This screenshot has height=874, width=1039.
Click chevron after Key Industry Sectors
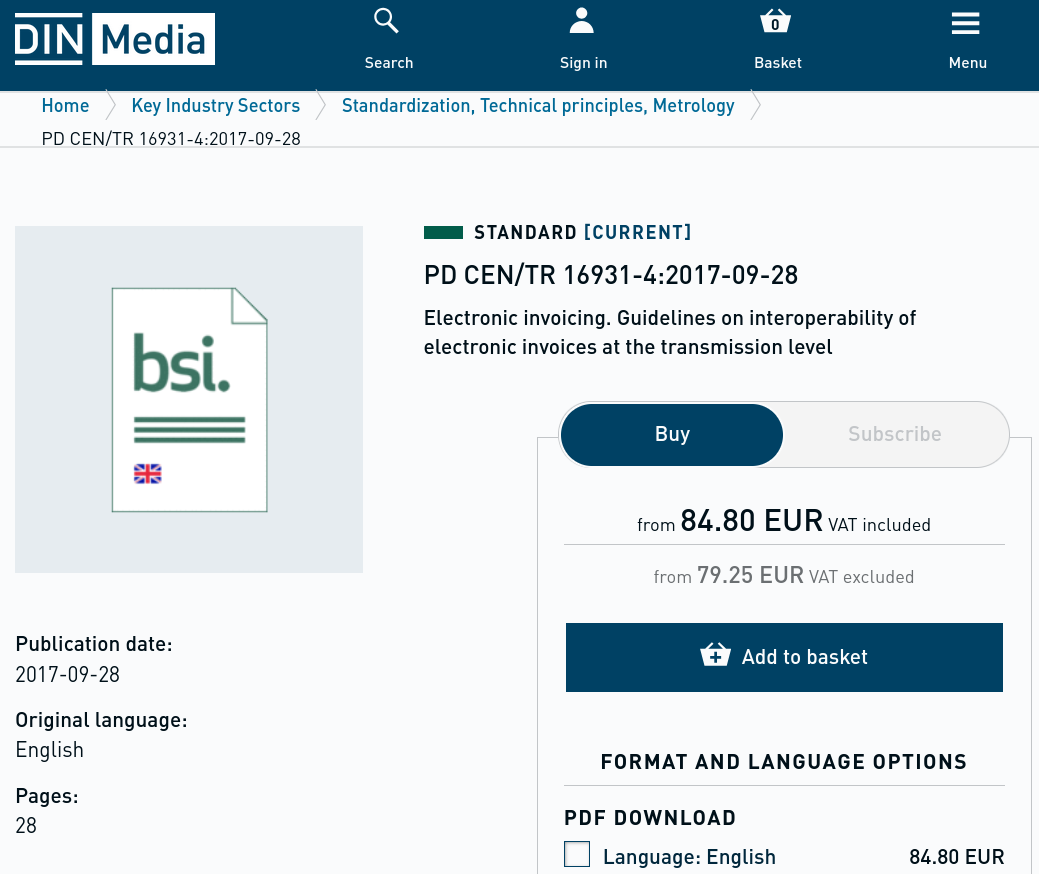click(322, 106)
